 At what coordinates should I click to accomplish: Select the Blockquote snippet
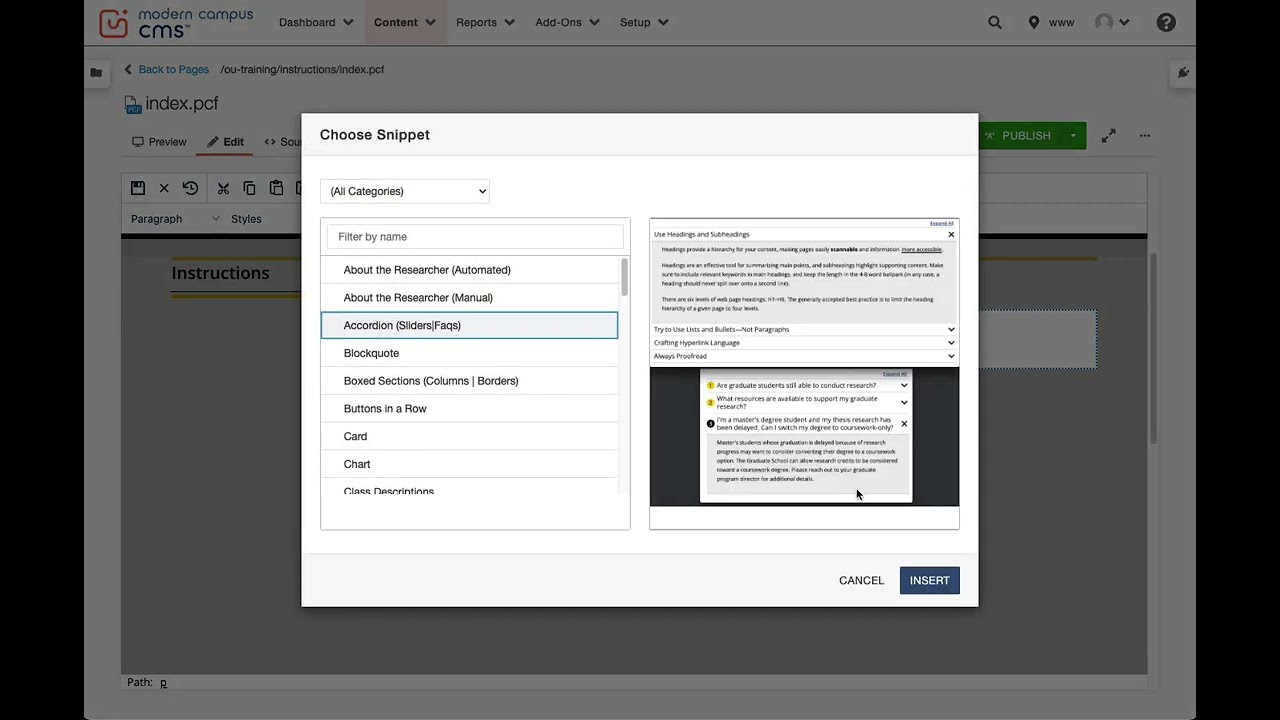coord(469,353)
